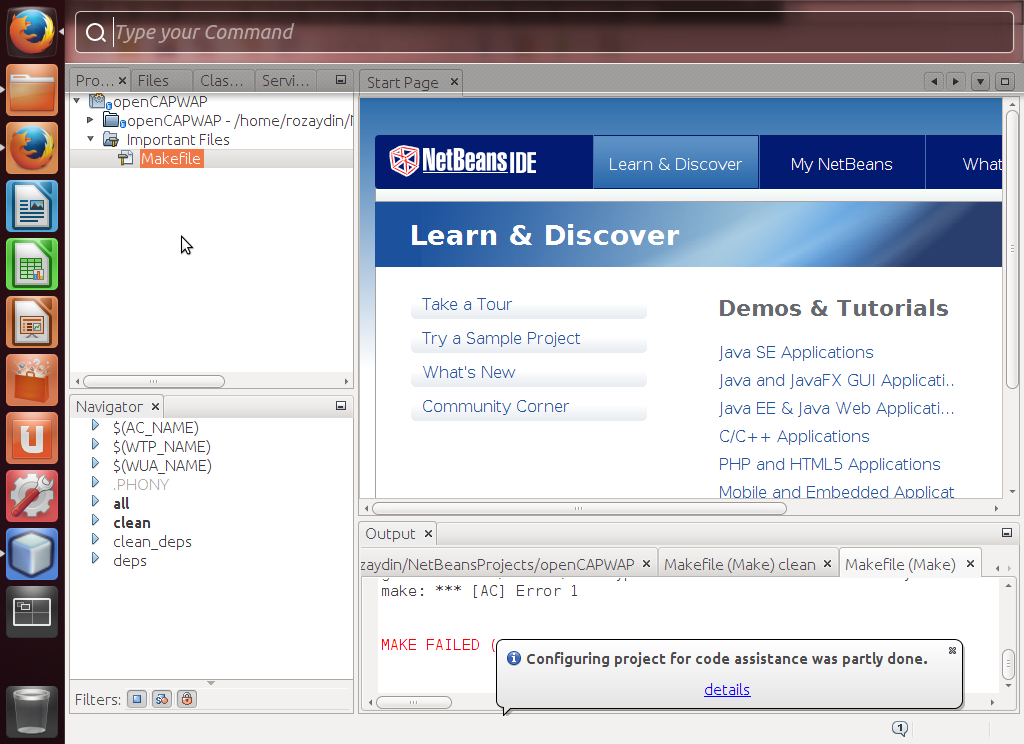Launch LibreOffice Calc from the dock
1024x744 pixels.
point(31,265)
